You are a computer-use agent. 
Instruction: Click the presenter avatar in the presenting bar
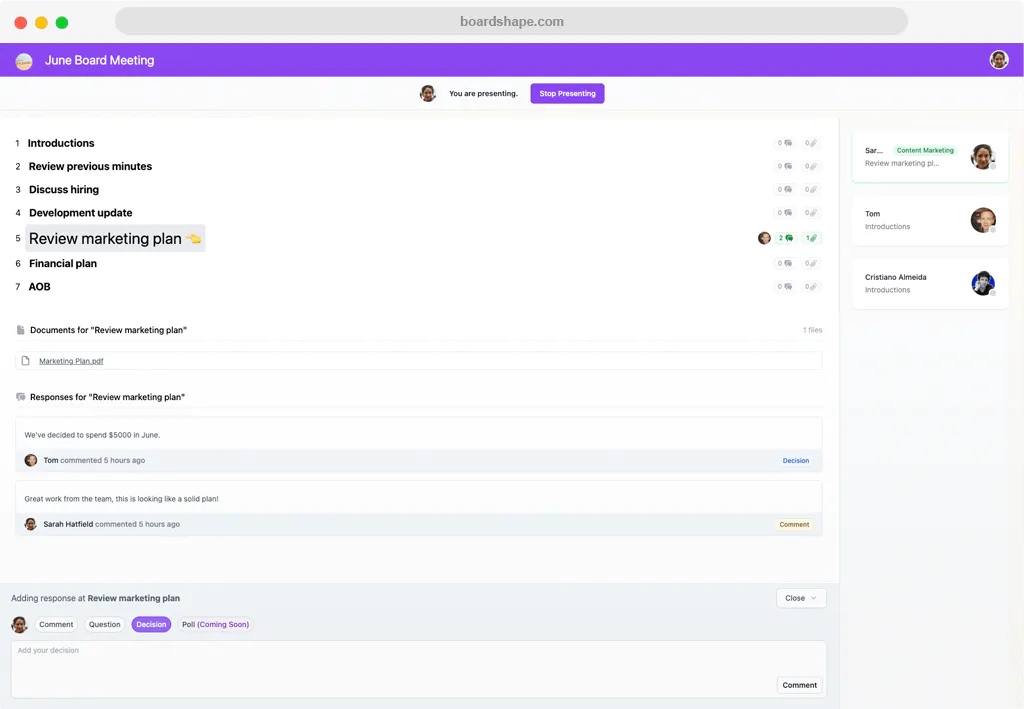point(428,93)
